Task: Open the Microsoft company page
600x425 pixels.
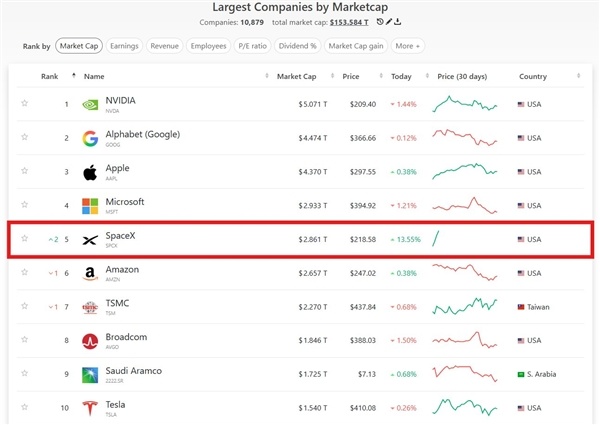Action: pos(125,202)
